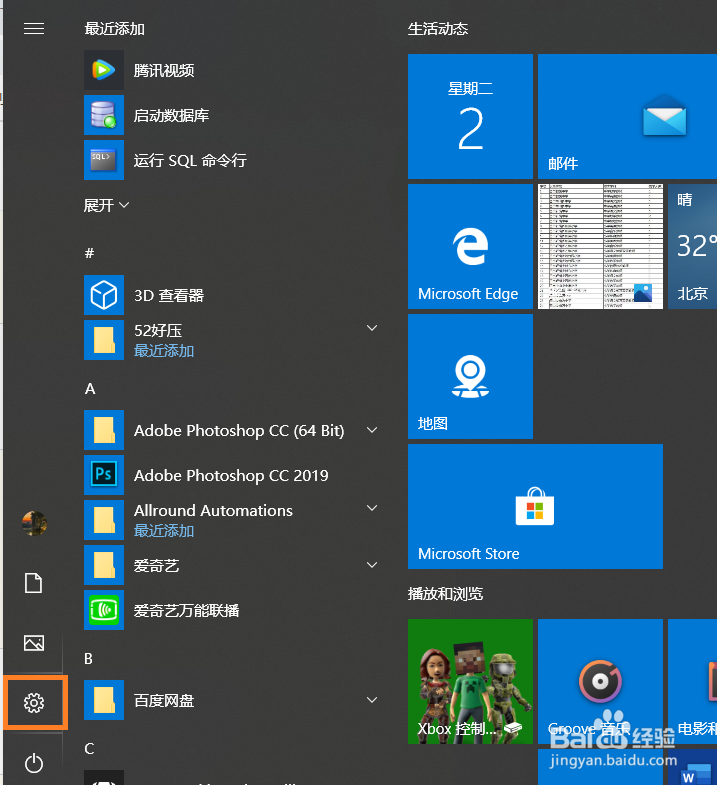Screen dimensions: 717x785
Task: Select the 爱奇艺万能联播 label
Action: (187, 611)
